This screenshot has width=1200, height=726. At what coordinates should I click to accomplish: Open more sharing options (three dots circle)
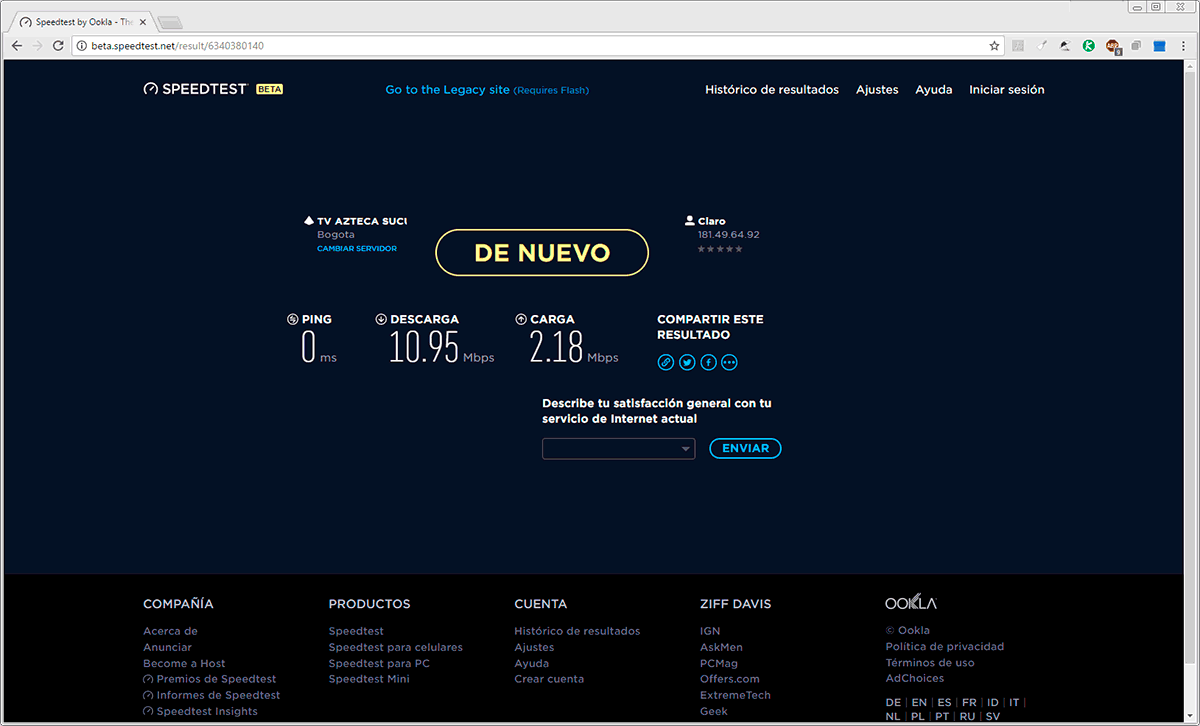coord(729,362)
